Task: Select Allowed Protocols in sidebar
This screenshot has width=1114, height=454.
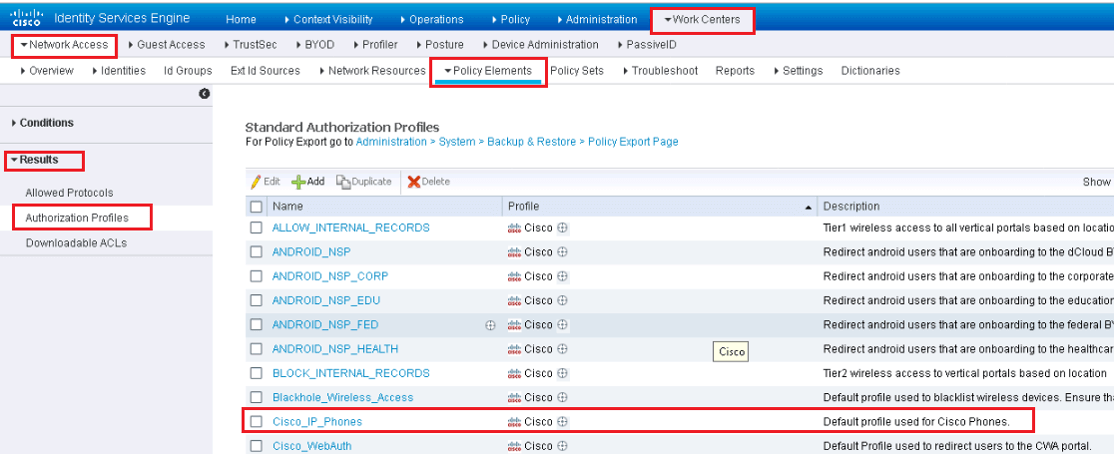Action: pos(69,193)
